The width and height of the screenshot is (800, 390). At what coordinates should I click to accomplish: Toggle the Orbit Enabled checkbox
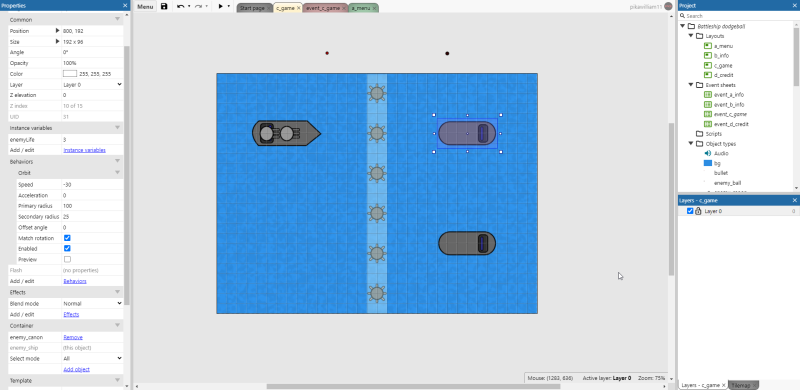click(67, 249)
